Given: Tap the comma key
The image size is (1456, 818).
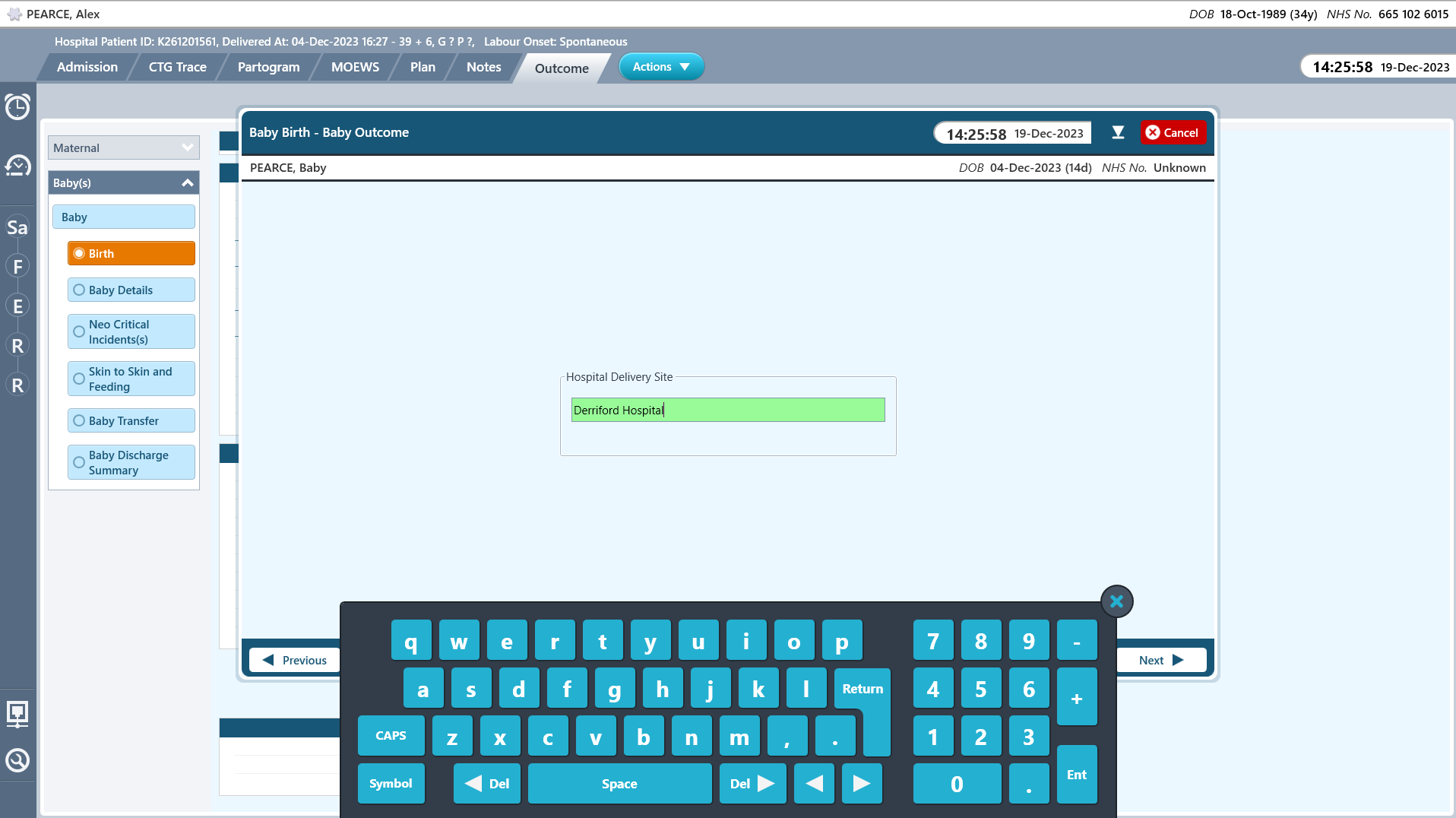Looking at the screenshot, I should [x=787, y=735].
